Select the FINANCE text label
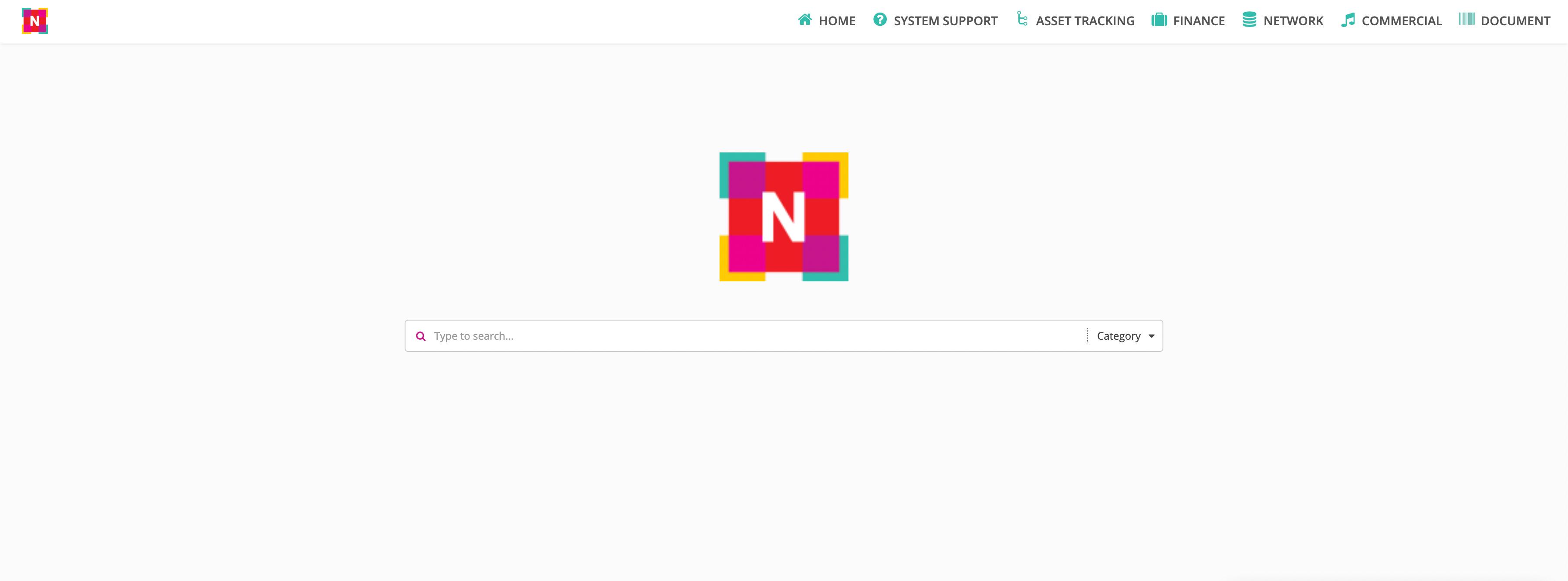 pyautogui.click(x=1199, y=21)
